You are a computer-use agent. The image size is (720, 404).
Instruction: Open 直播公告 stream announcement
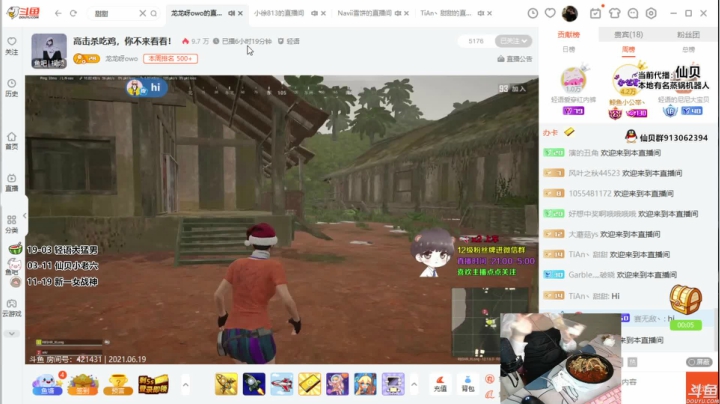(x=515, y=59)
